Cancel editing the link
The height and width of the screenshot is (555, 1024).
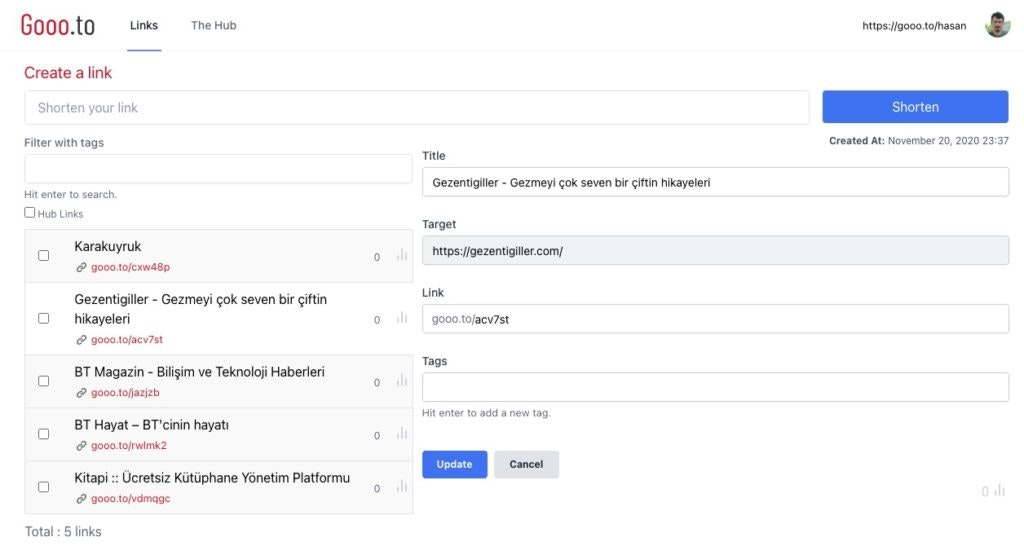tap(526, 464)
